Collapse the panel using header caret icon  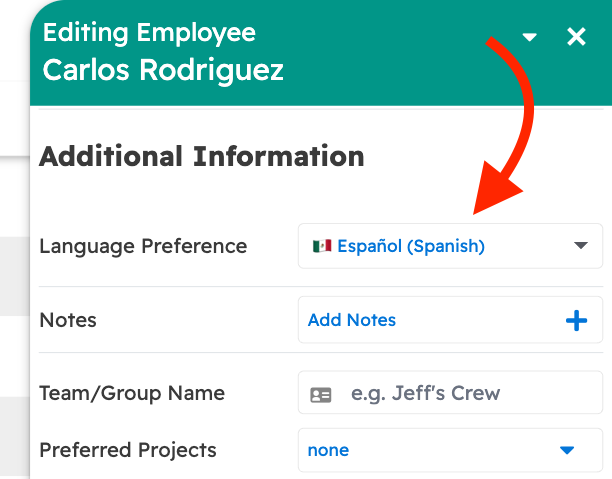[x=530, y=37]
